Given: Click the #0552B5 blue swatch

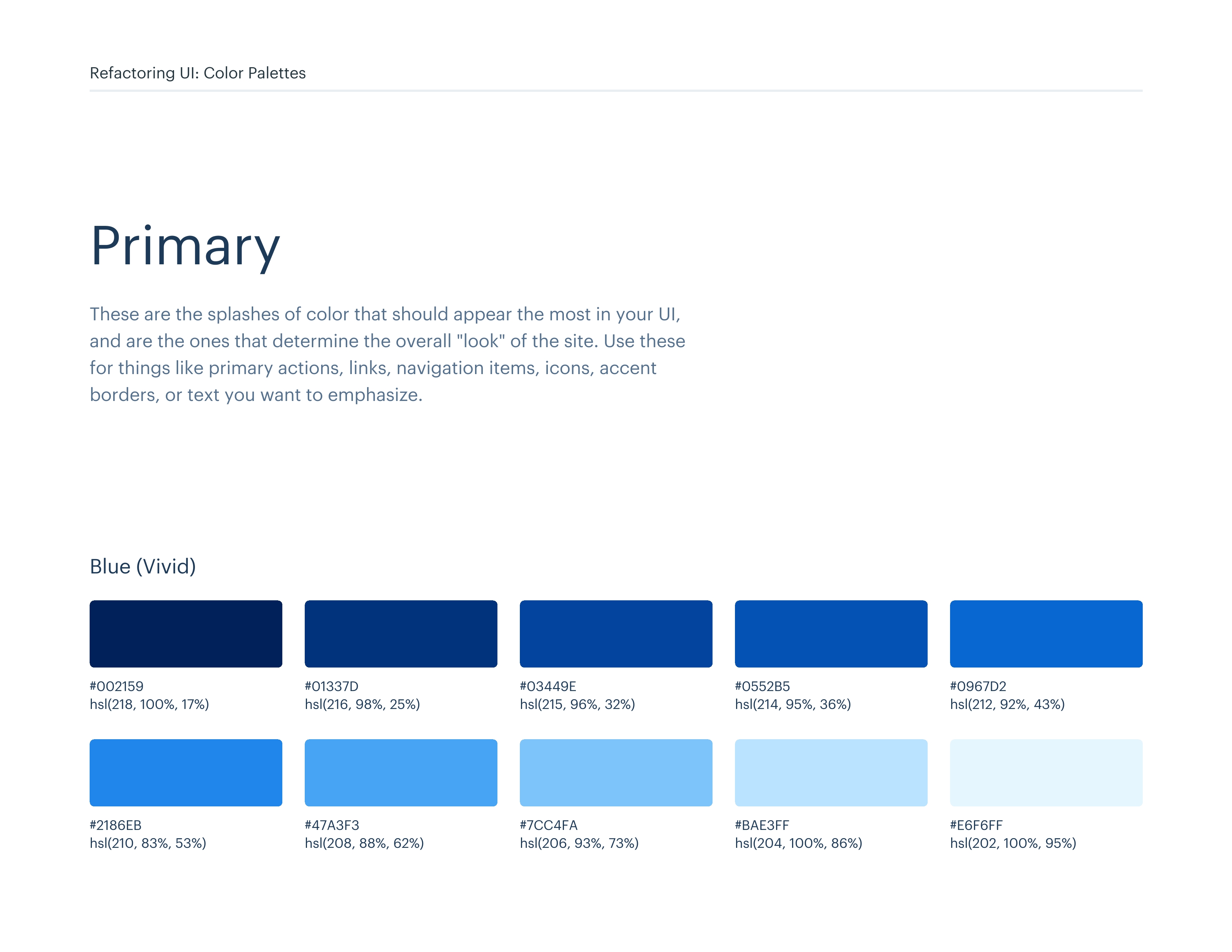Looking at the screenshot, I should (x=831, y=633).
